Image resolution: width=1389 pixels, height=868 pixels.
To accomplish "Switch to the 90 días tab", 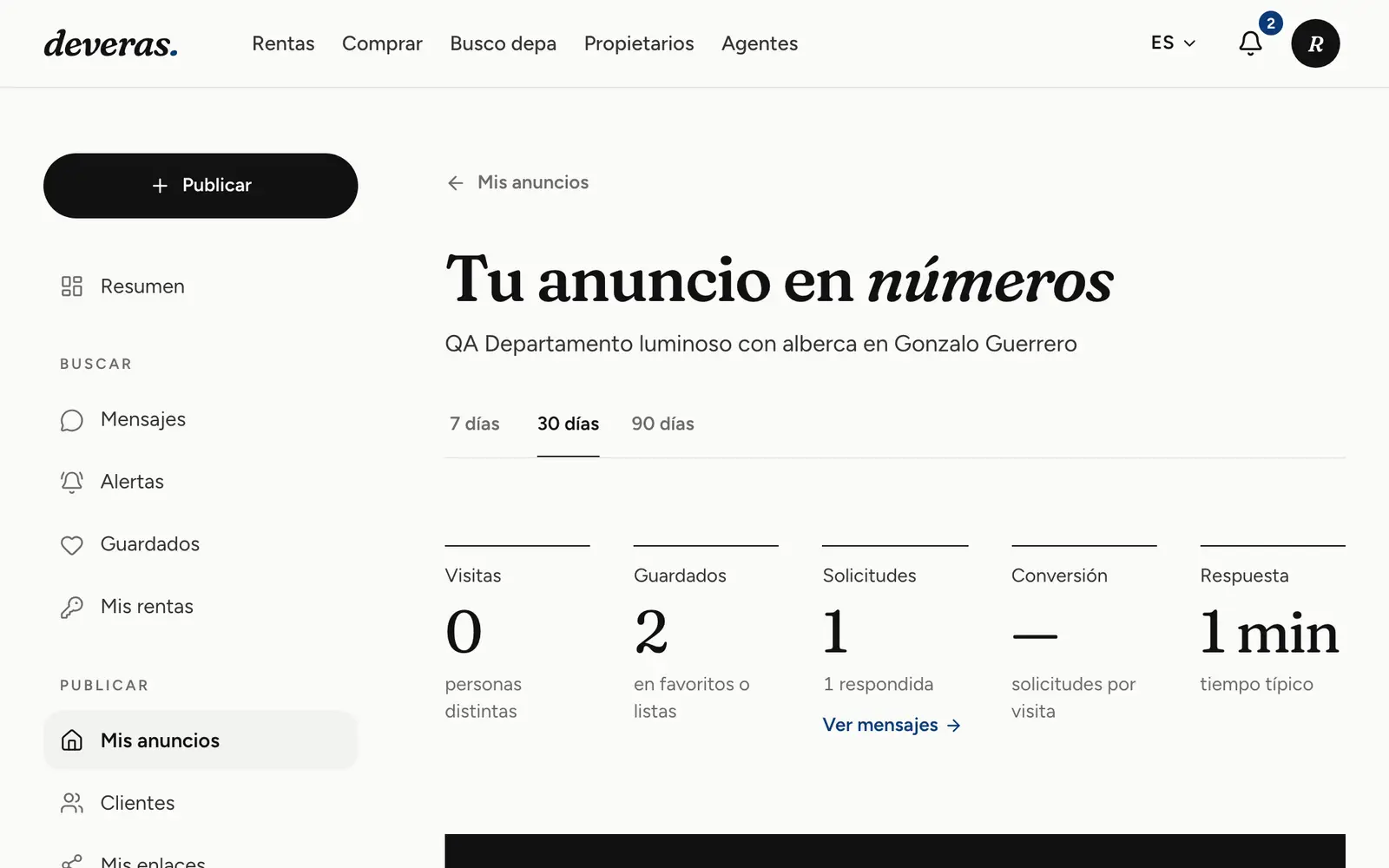I will coord(663,424).
